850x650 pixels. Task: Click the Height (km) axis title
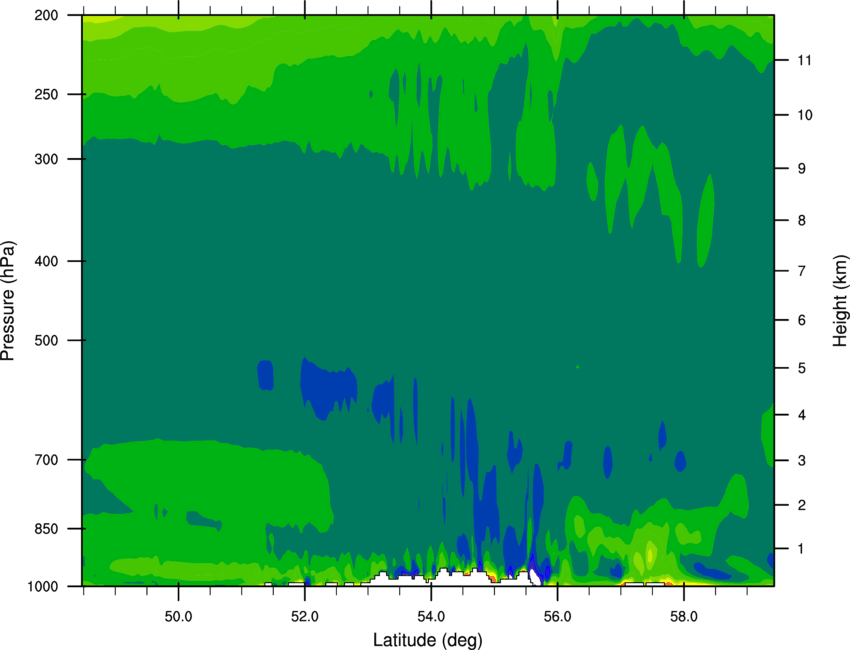pos(840,301)
